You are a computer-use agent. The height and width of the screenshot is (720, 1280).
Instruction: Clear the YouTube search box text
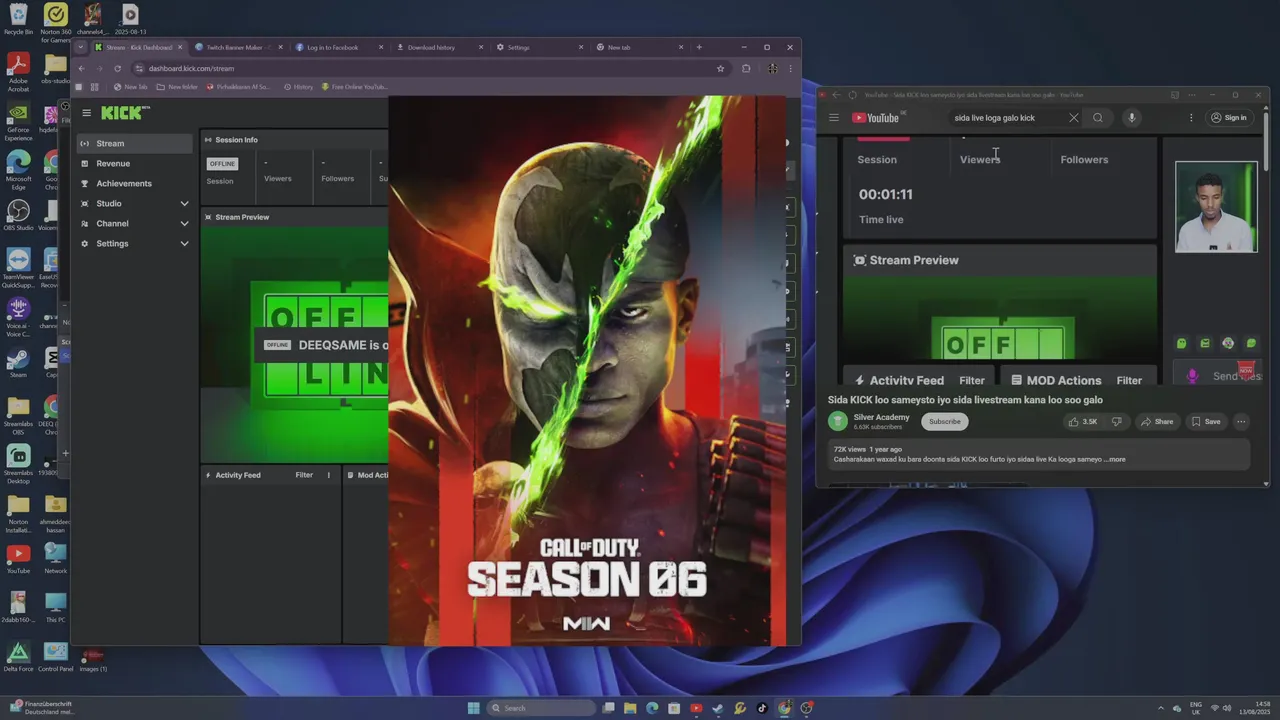[x=1074, y=118]
